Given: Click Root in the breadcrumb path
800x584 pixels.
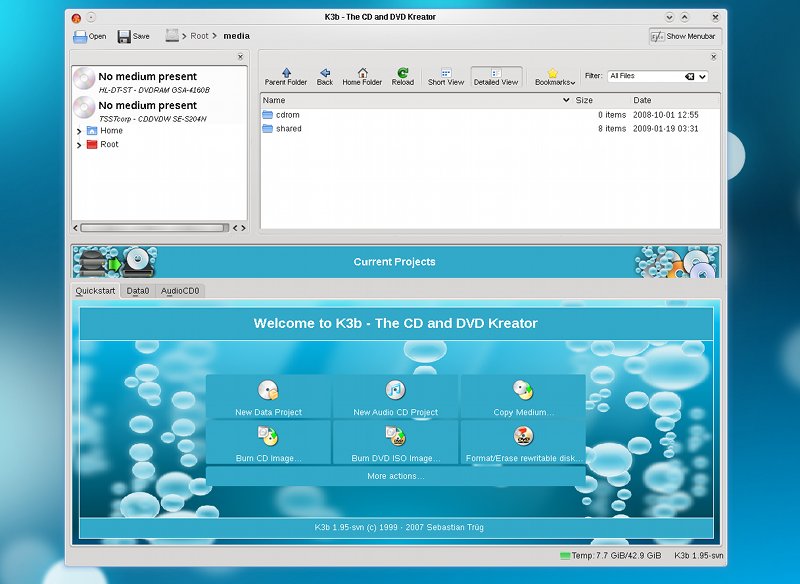Looking at the screenshot, I should [199, 36].
